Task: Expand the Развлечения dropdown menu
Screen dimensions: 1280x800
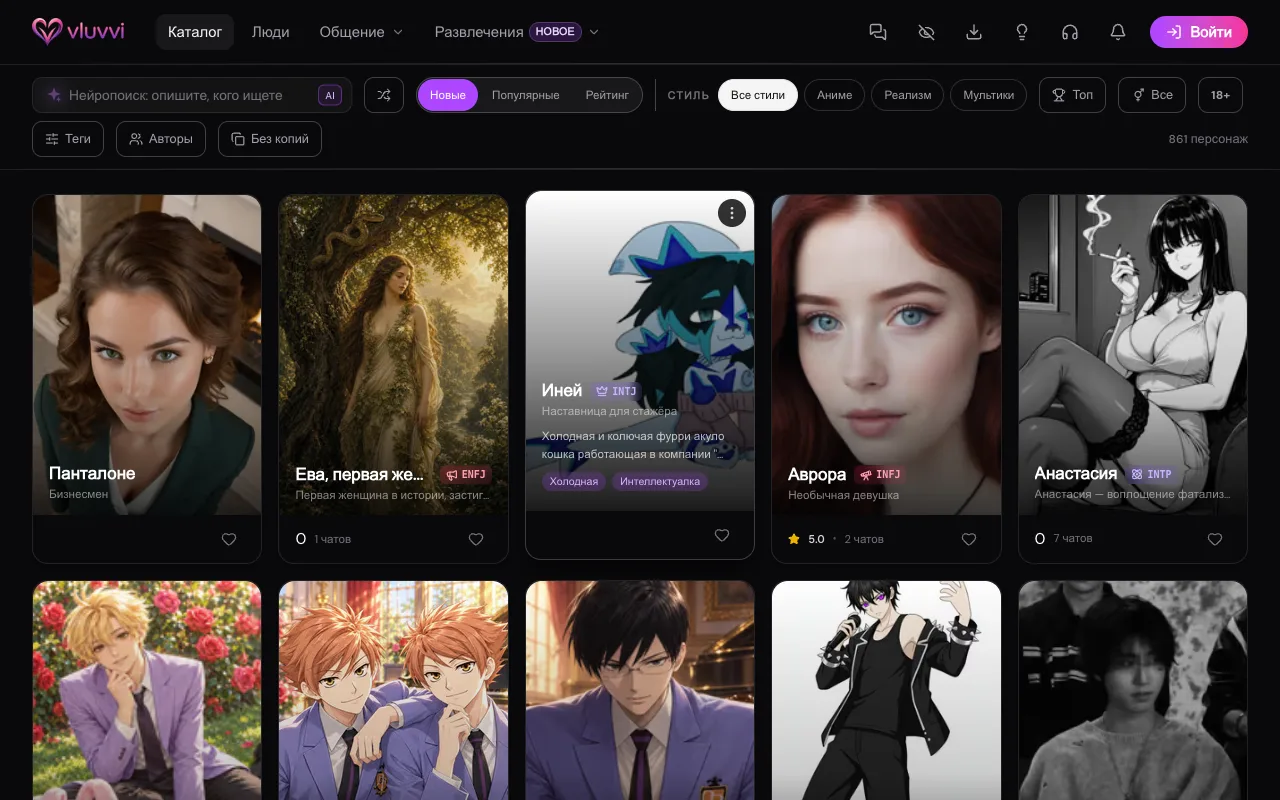Action: pyautogui.click(x=517, y=32)
